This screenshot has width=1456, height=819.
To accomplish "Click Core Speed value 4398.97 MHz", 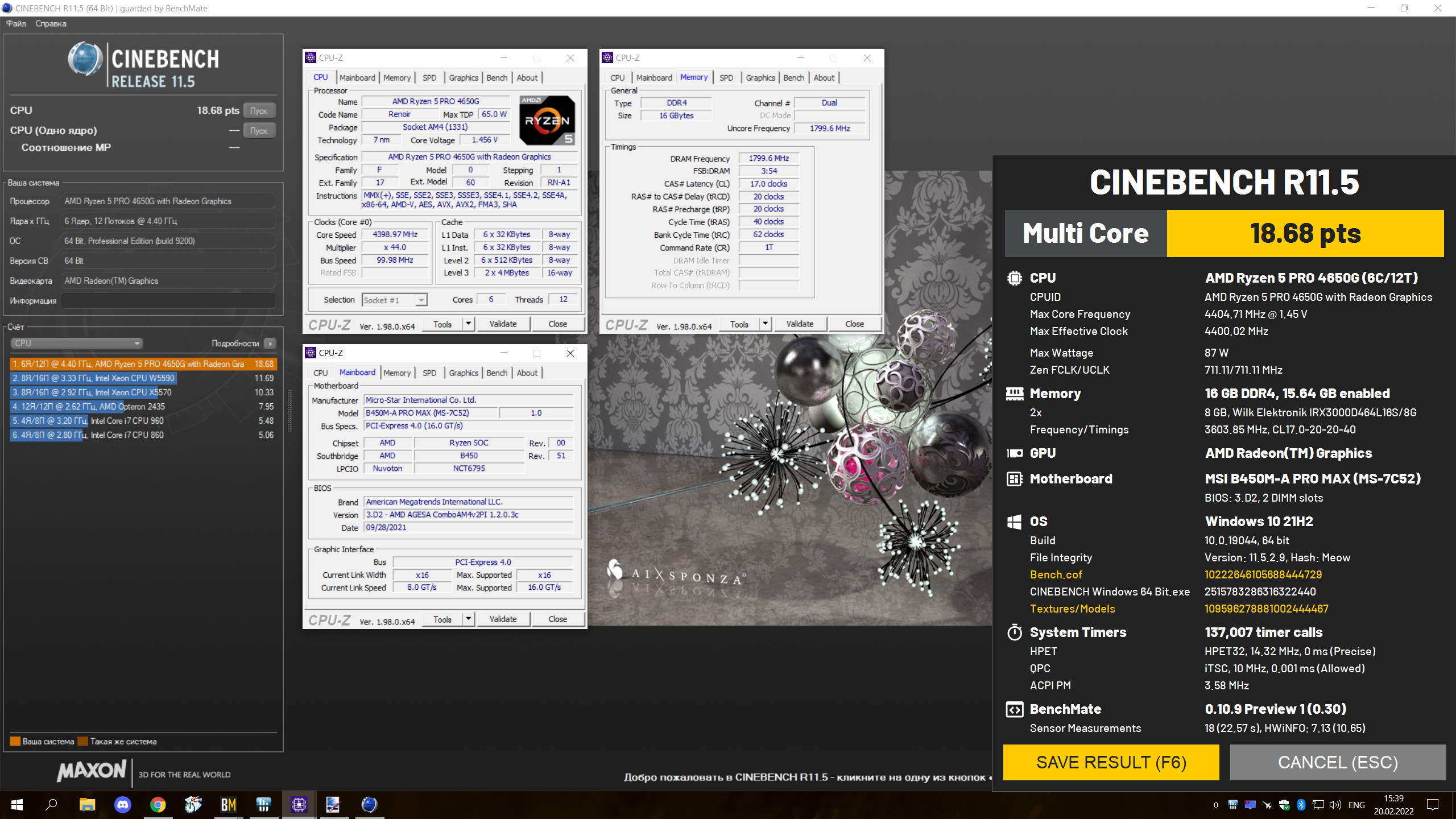I will point(395,234).
